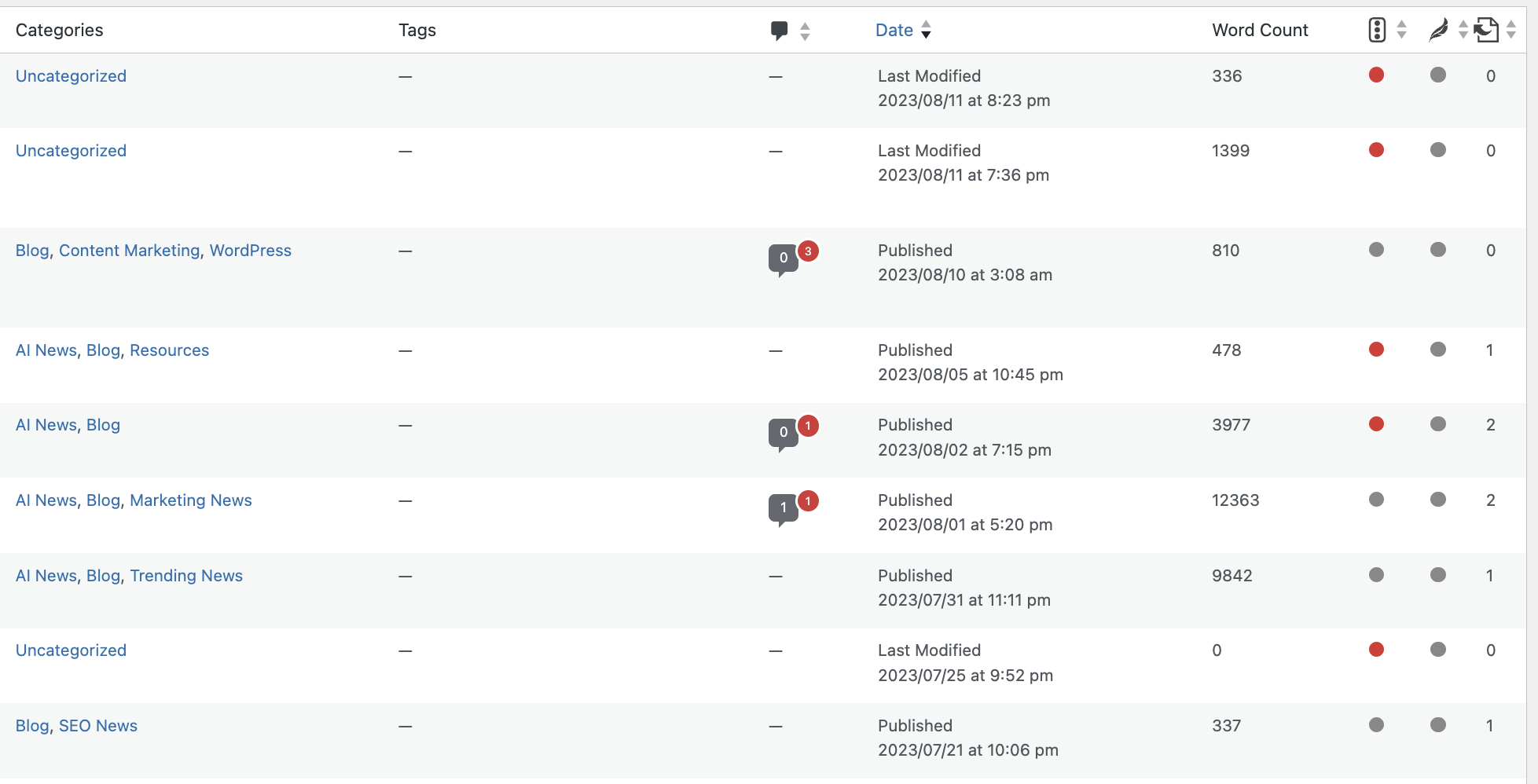
Task: Click red SEO score dot for 1399-word post
Action: coord(1376,150)
